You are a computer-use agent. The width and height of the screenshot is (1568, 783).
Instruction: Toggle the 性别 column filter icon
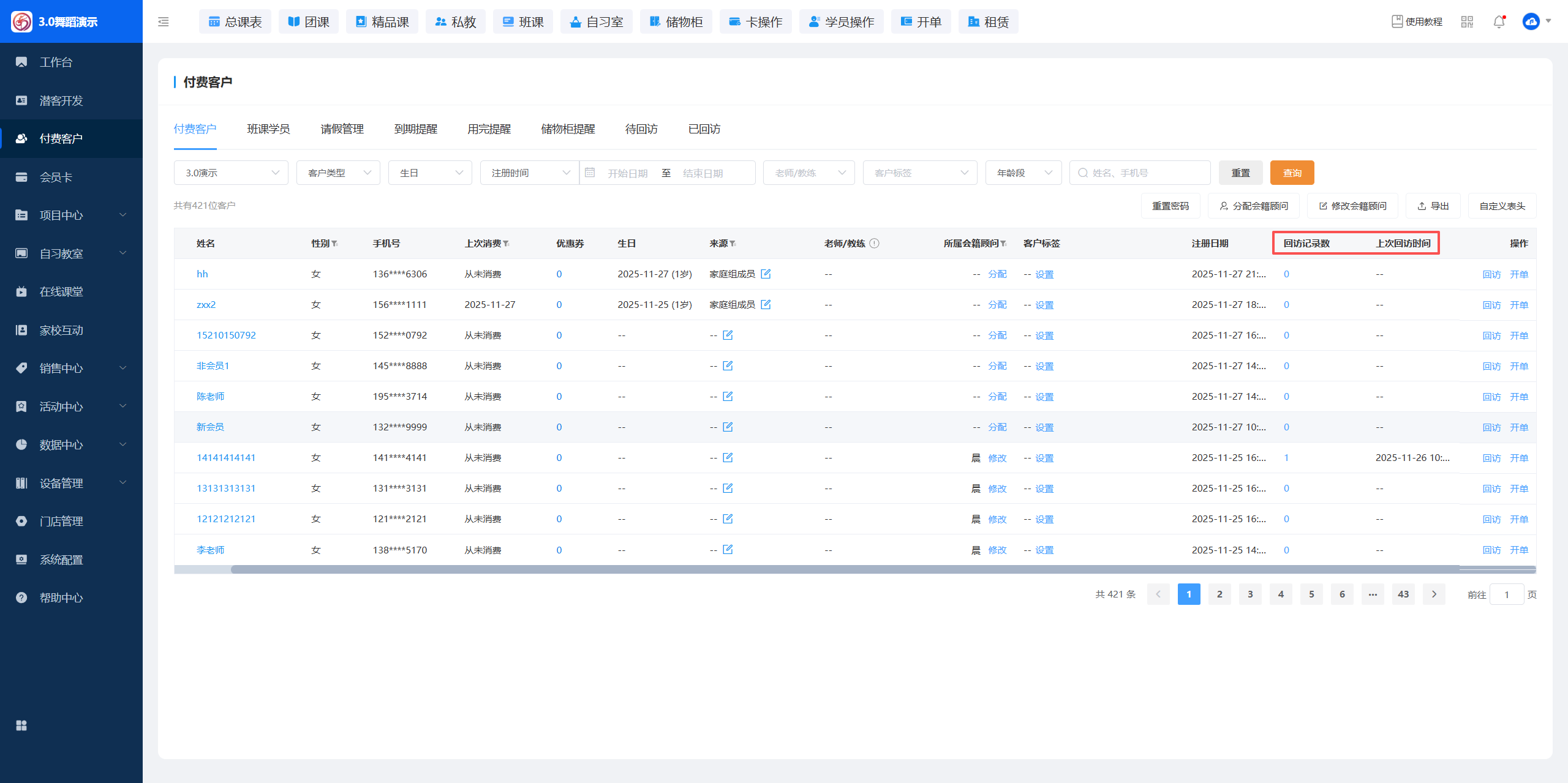pos(335,244)
